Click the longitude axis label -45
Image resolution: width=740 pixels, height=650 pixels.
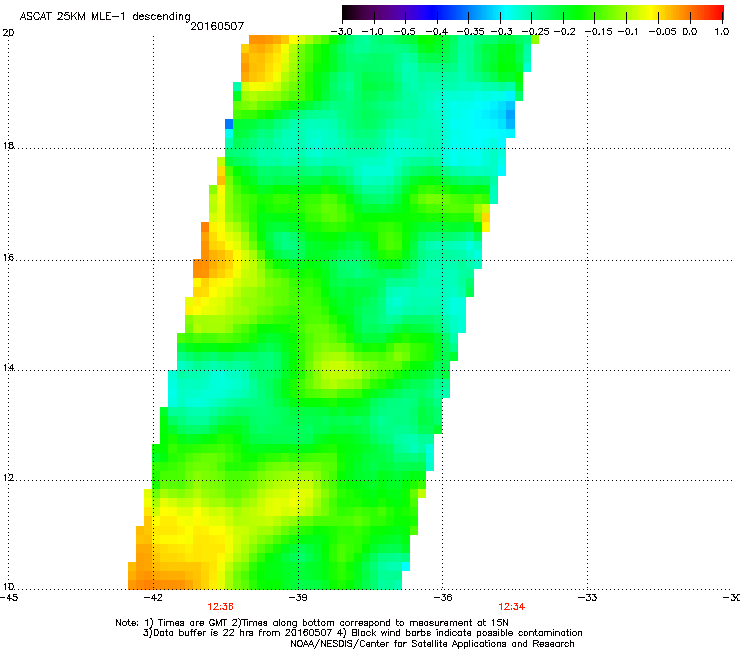[9, 598]
